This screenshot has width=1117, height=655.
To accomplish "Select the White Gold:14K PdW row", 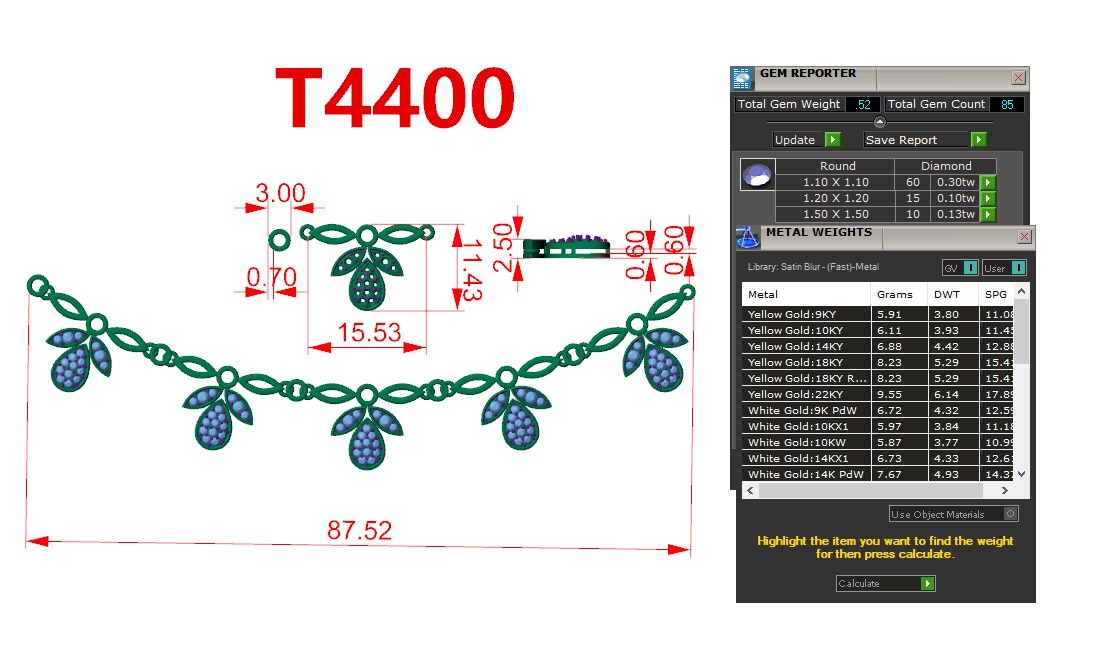I will [806, 475].
